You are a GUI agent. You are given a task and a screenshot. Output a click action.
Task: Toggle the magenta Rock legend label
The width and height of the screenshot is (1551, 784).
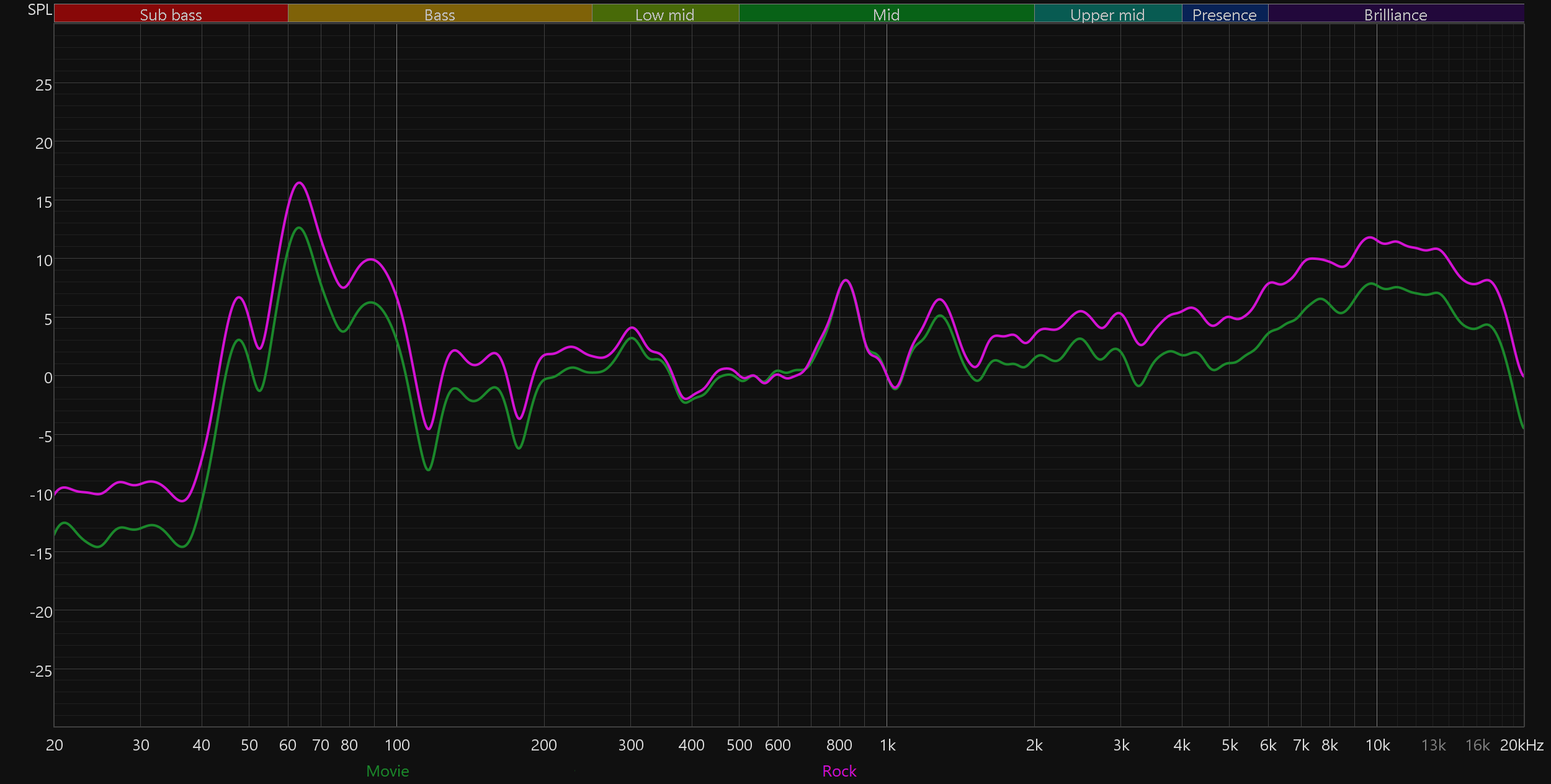(839, 771)
